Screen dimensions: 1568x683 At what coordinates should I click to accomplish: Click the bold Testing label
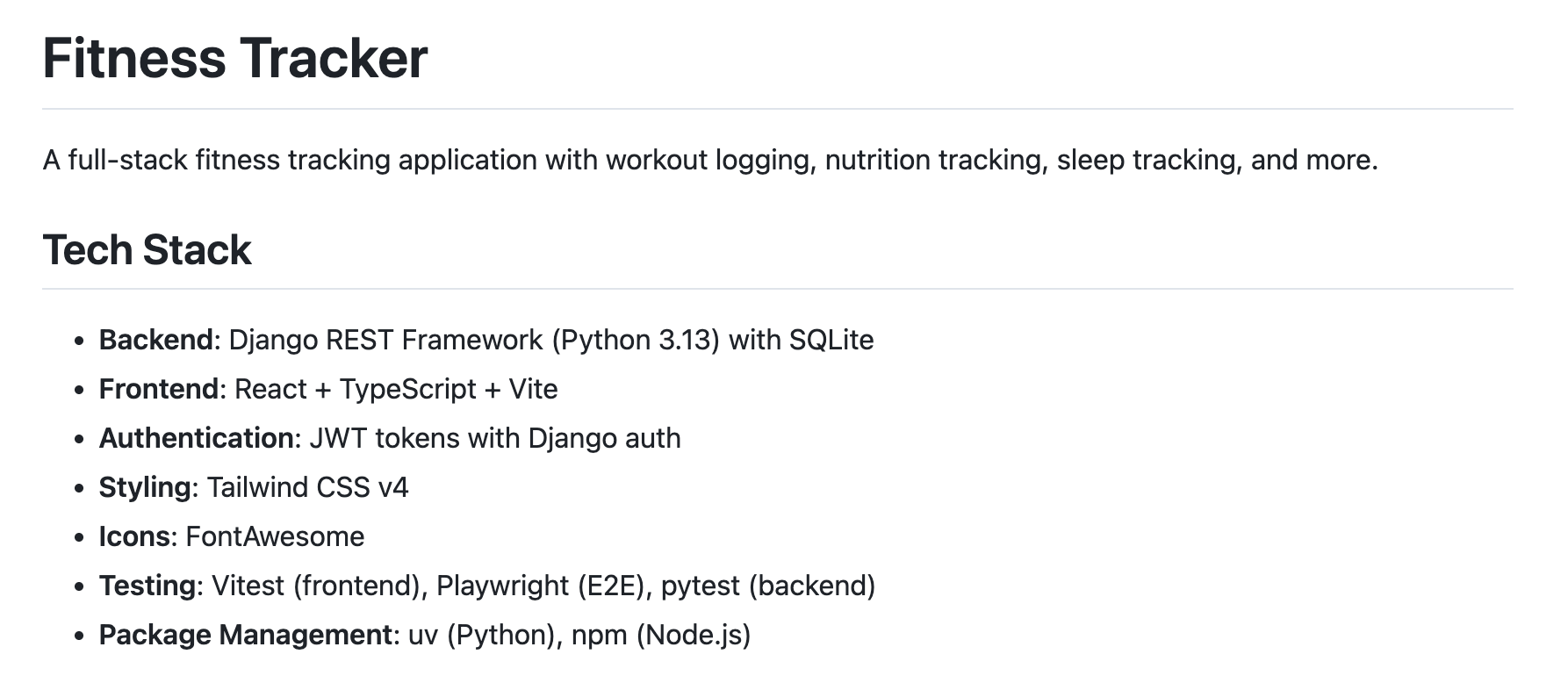point(147,586)
